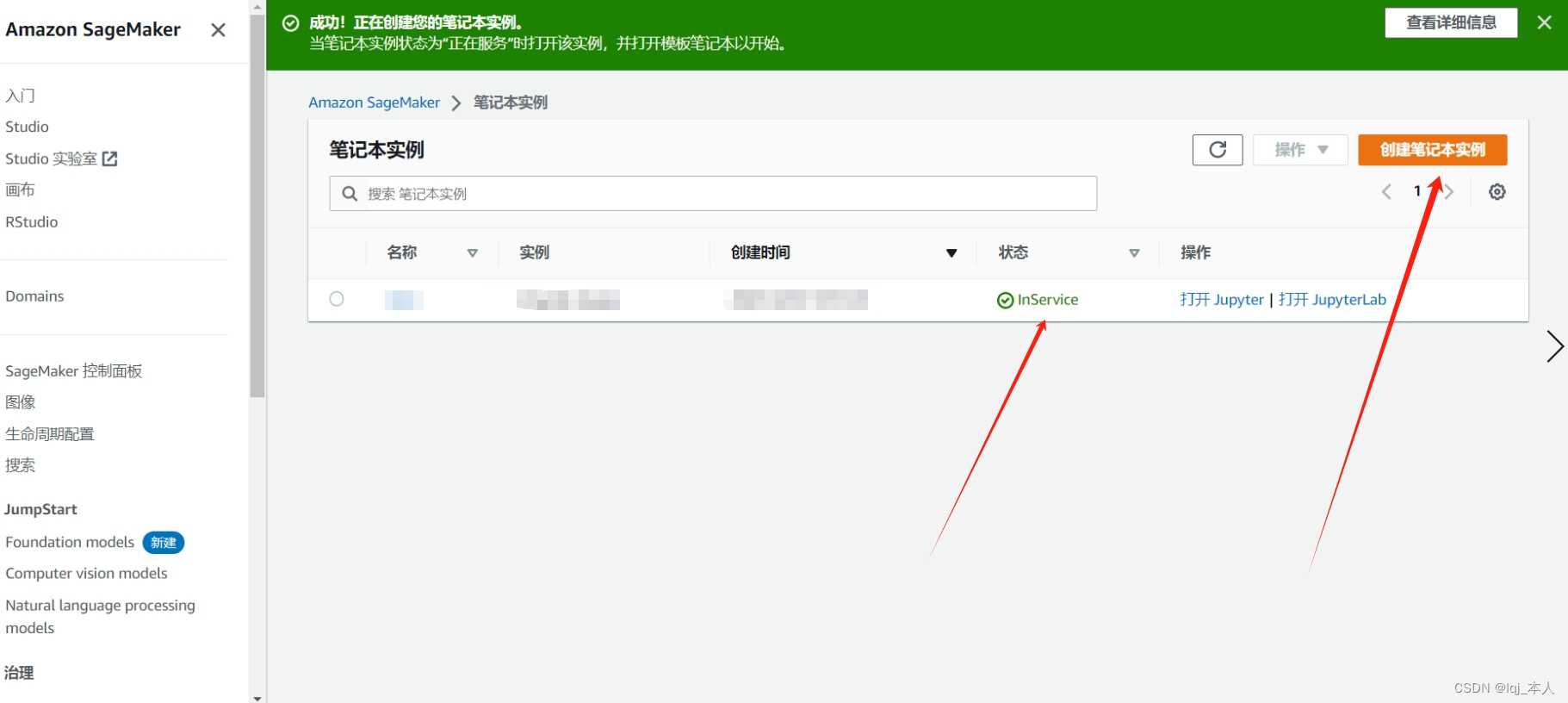Screen dimensions: 1568x703
Task: Open SageMaker 控制面板 in sidebar
Action: tap(74, 371)
